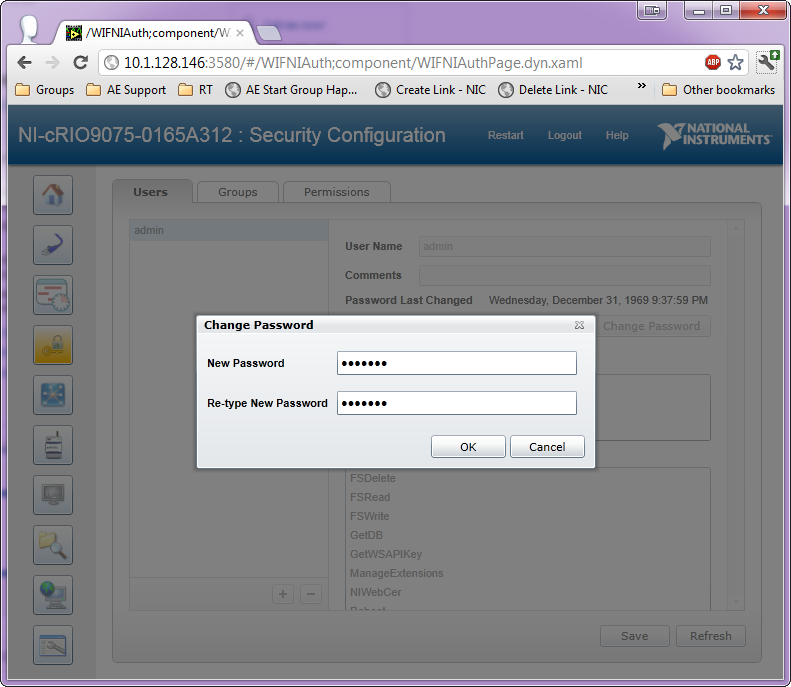This screenshot has height=687, width=791.
Task: Close the Change Password dialog with X
Action: [x=579, y=325]
